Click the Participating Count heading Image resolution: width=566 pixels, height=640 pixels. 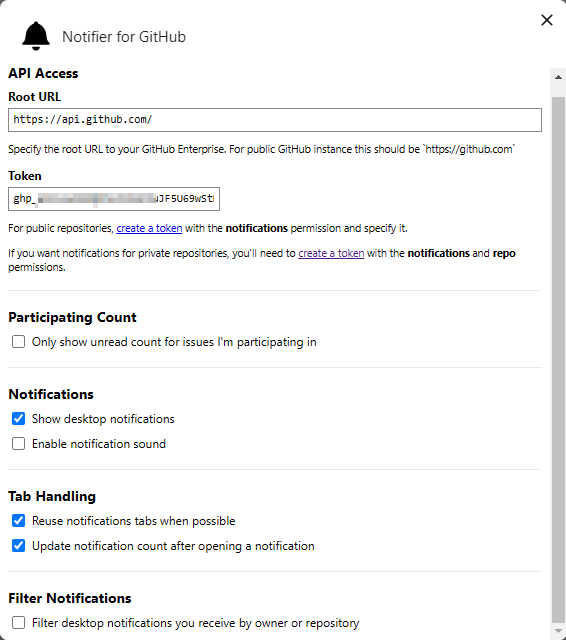tap(72, 318)
